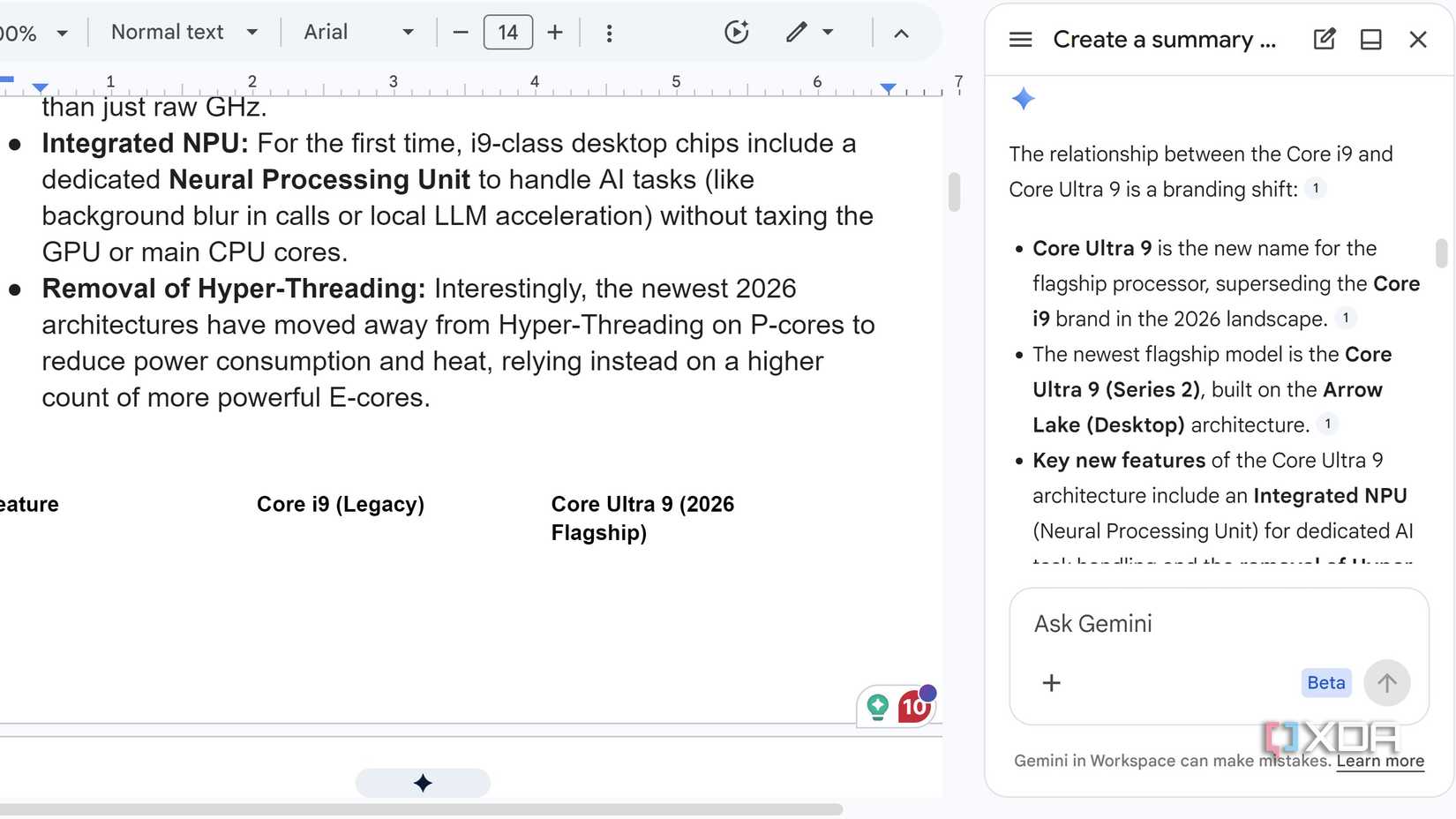Click the pencil editing mode icon
Image resolution: width=1456 pixels, height=819 pixels.
(x=797, y=33)
